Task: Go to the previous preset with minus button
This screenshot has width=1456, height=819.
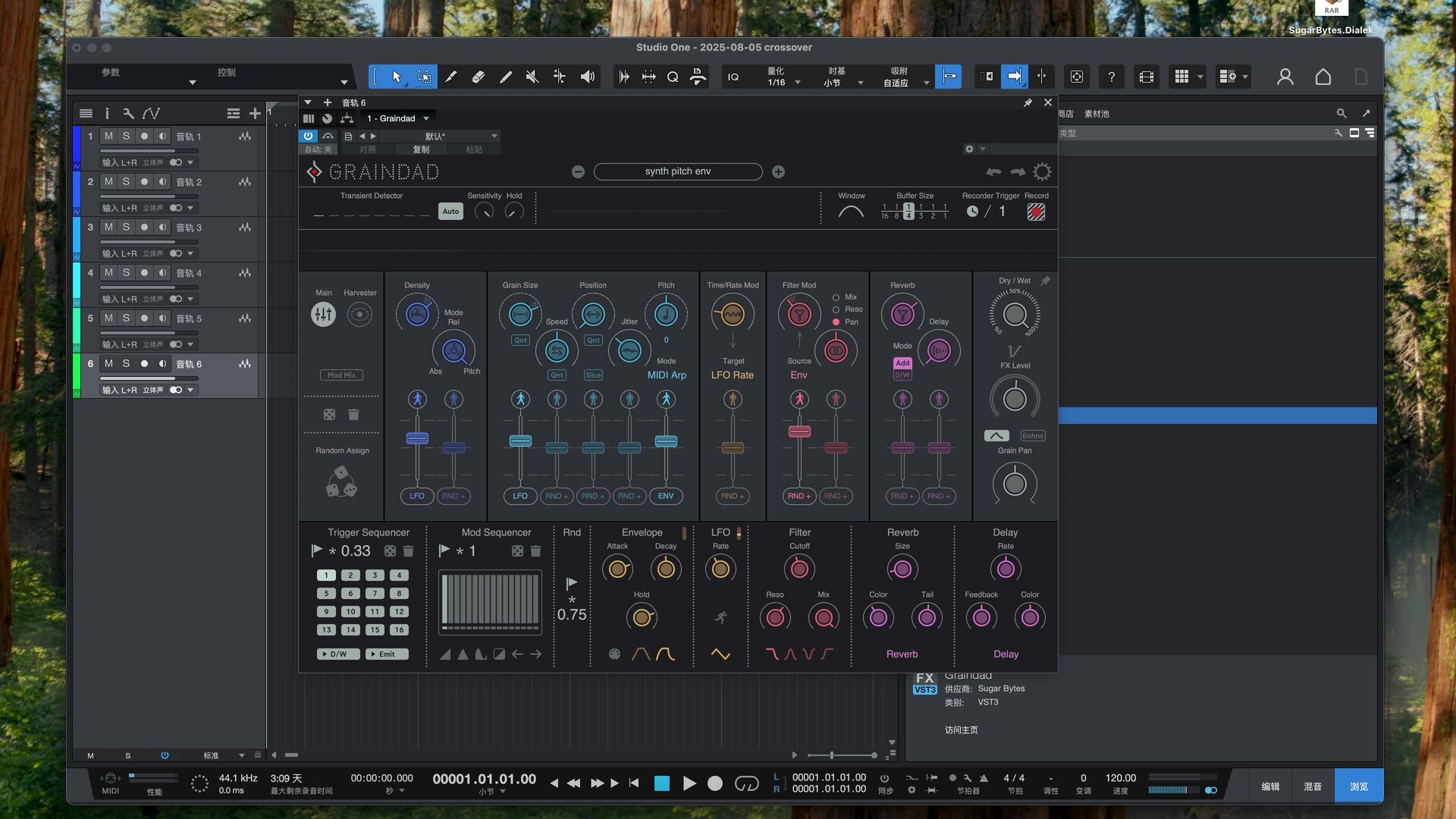Action: pos(578,172)
